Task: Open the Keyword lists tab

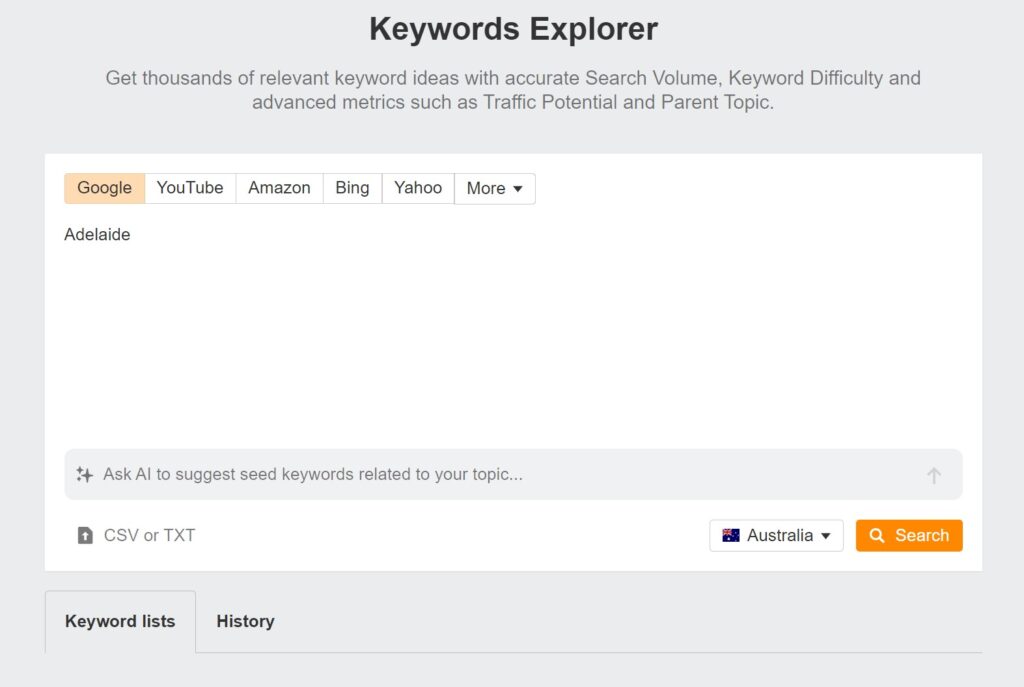Action: pos(120,621)
